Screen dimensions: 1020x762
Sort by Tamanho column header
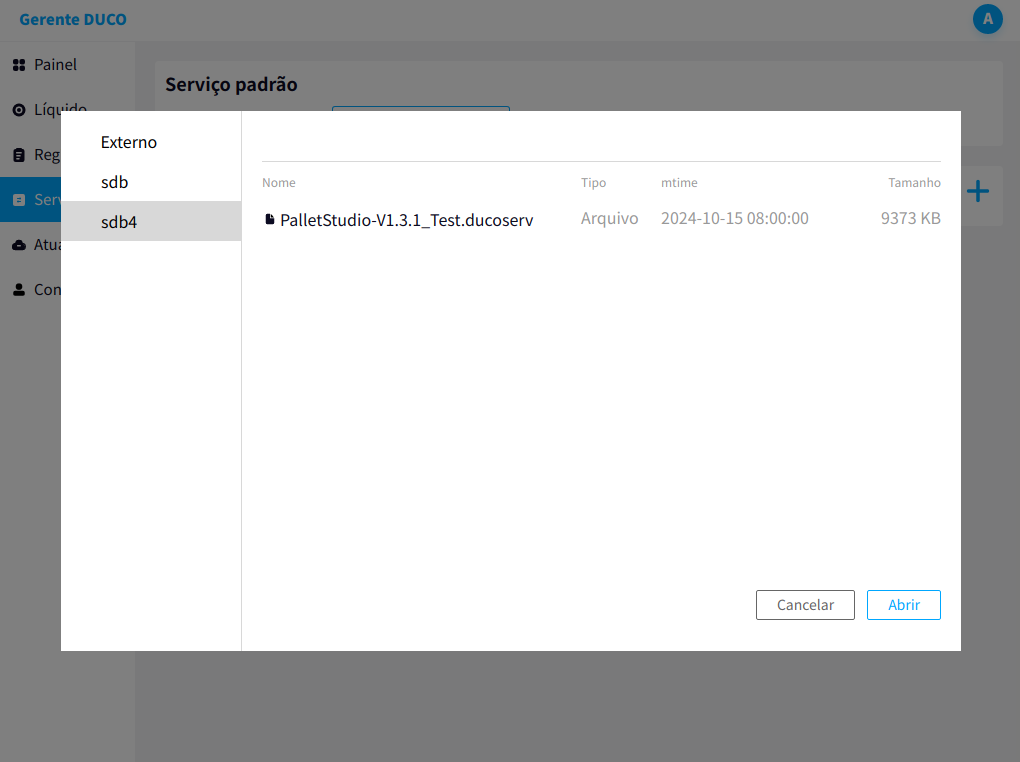point(914,183)
